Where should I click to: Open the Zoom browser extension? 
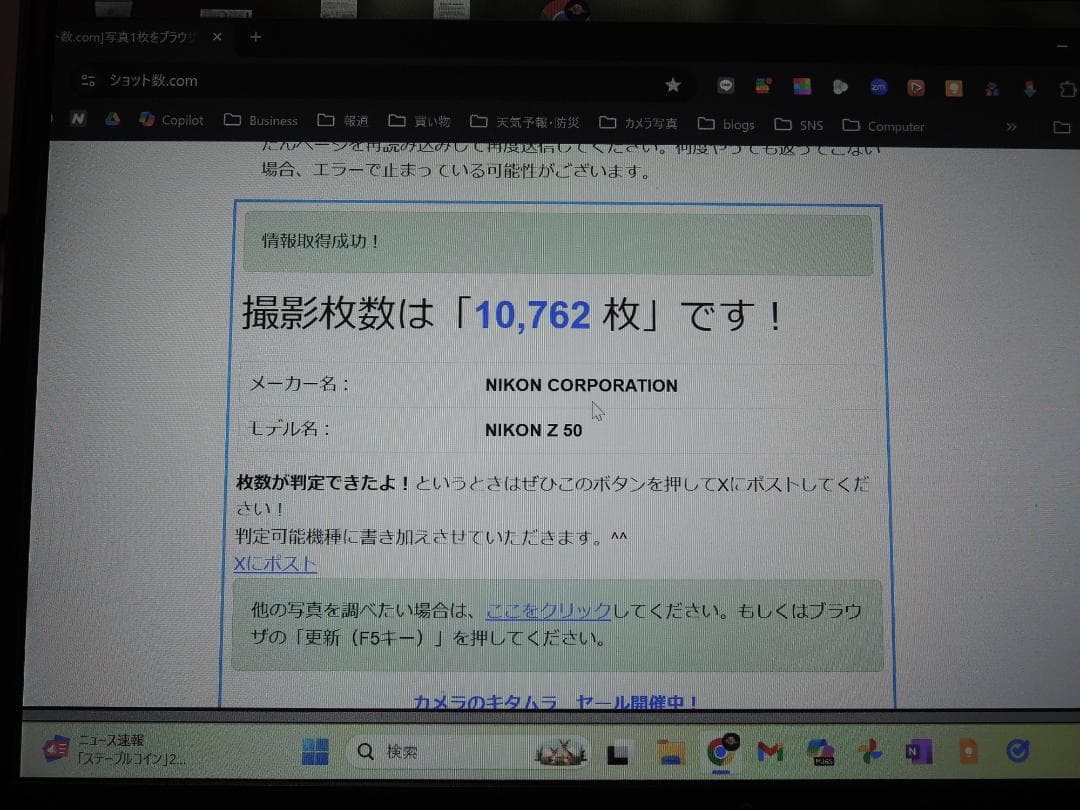tap(878, 87)
